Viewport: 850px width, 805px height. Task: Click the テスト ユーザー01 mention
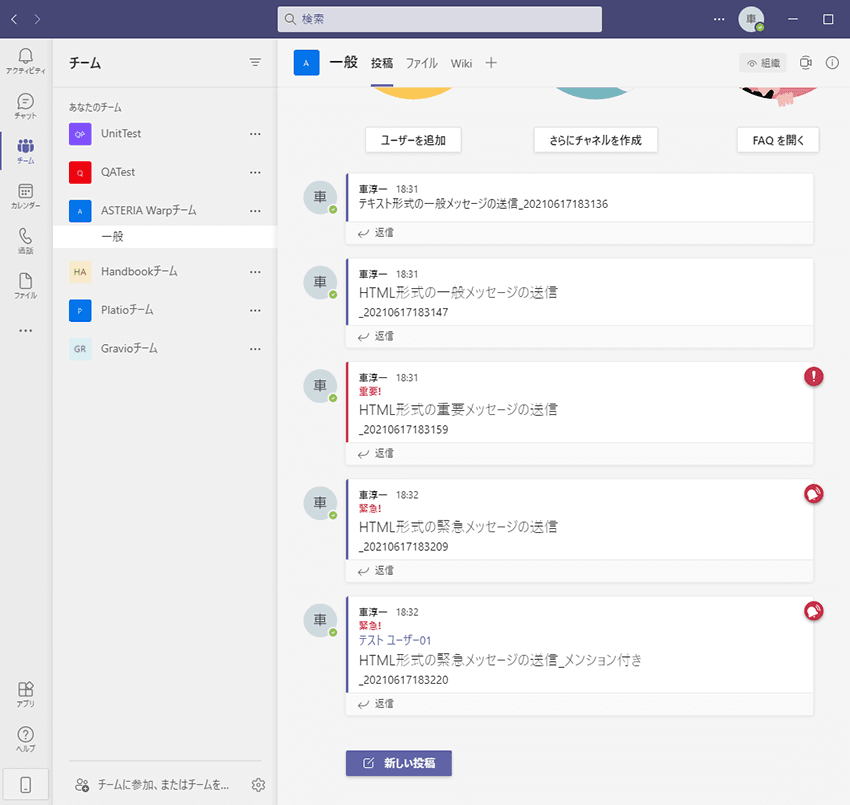tap(395, 640)
